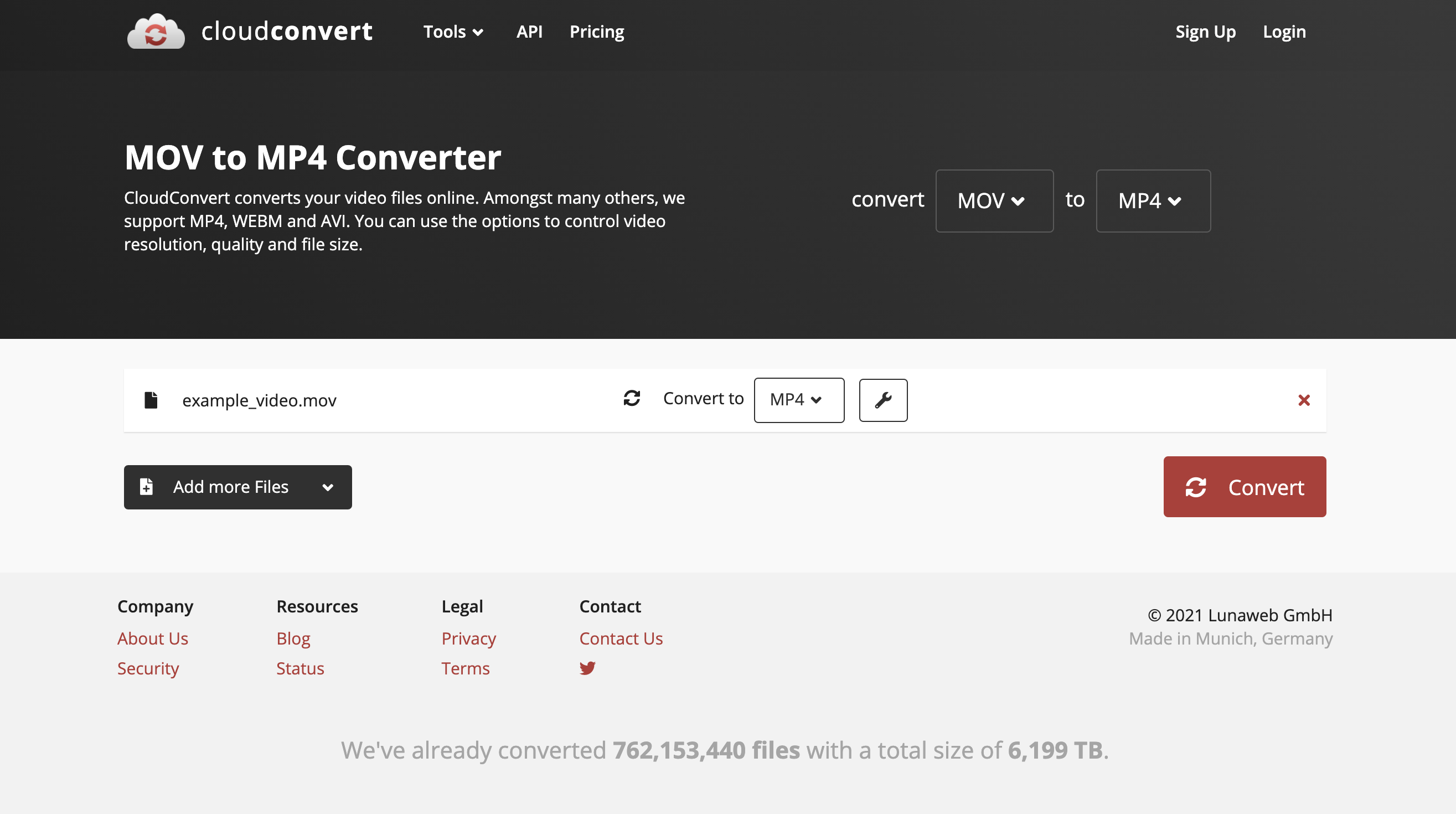Open the MP4 dropdown in the file row
This screenshot has height=814, width=1456.
coord(799,400)
